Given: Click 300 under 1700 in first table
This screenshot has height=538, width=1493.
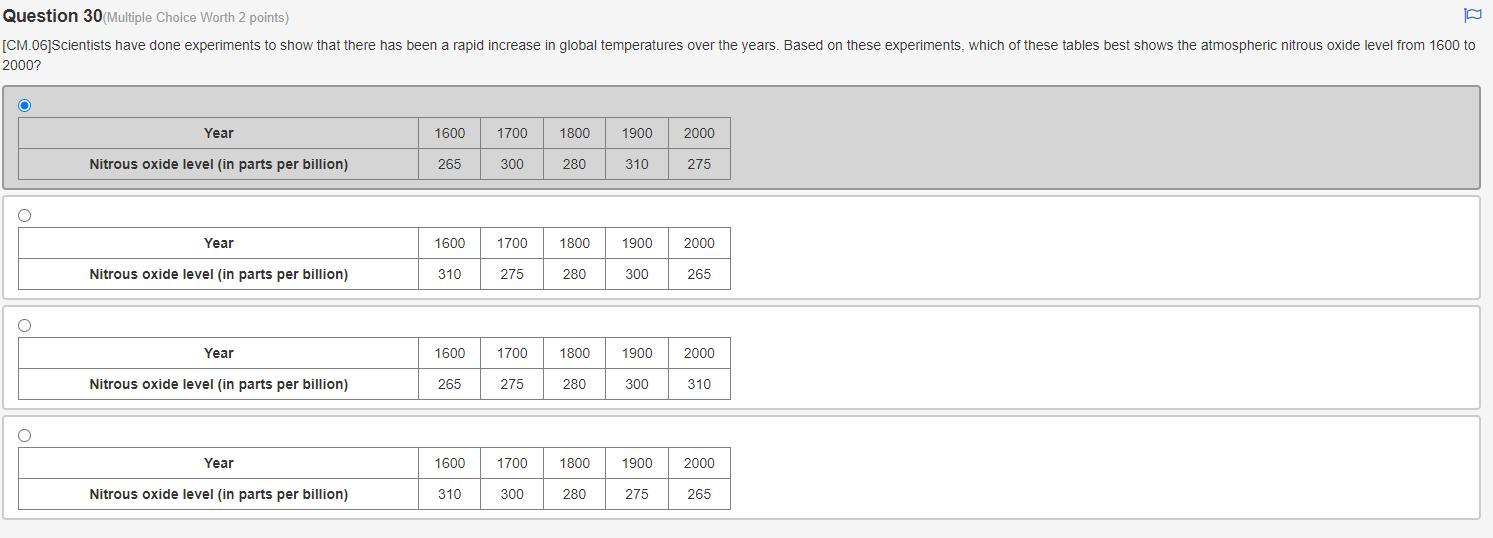Looking at the screenshot, I should tap(512, 164).
